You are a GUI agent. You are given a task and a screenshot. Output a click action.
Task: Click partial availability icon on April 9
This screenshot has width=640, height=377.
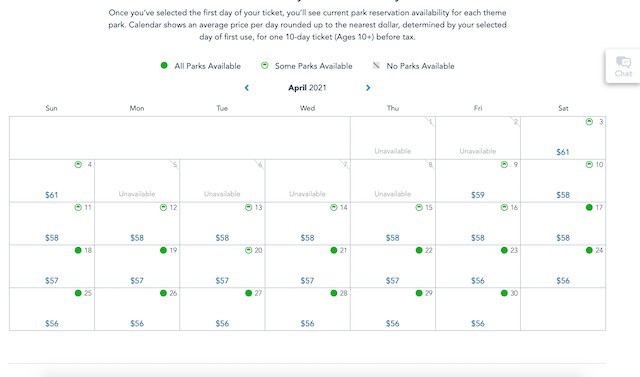(504, 164)
